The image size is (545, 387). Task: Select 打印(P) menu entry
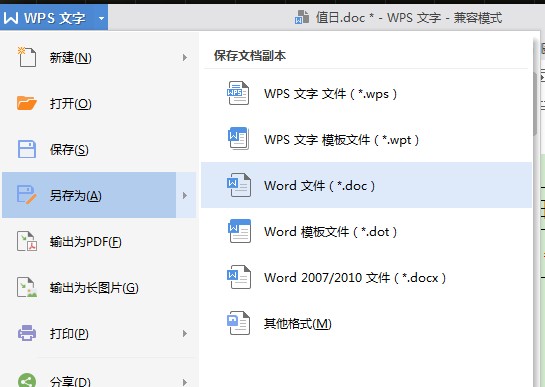pyautogui.click(x=99, y=333)
